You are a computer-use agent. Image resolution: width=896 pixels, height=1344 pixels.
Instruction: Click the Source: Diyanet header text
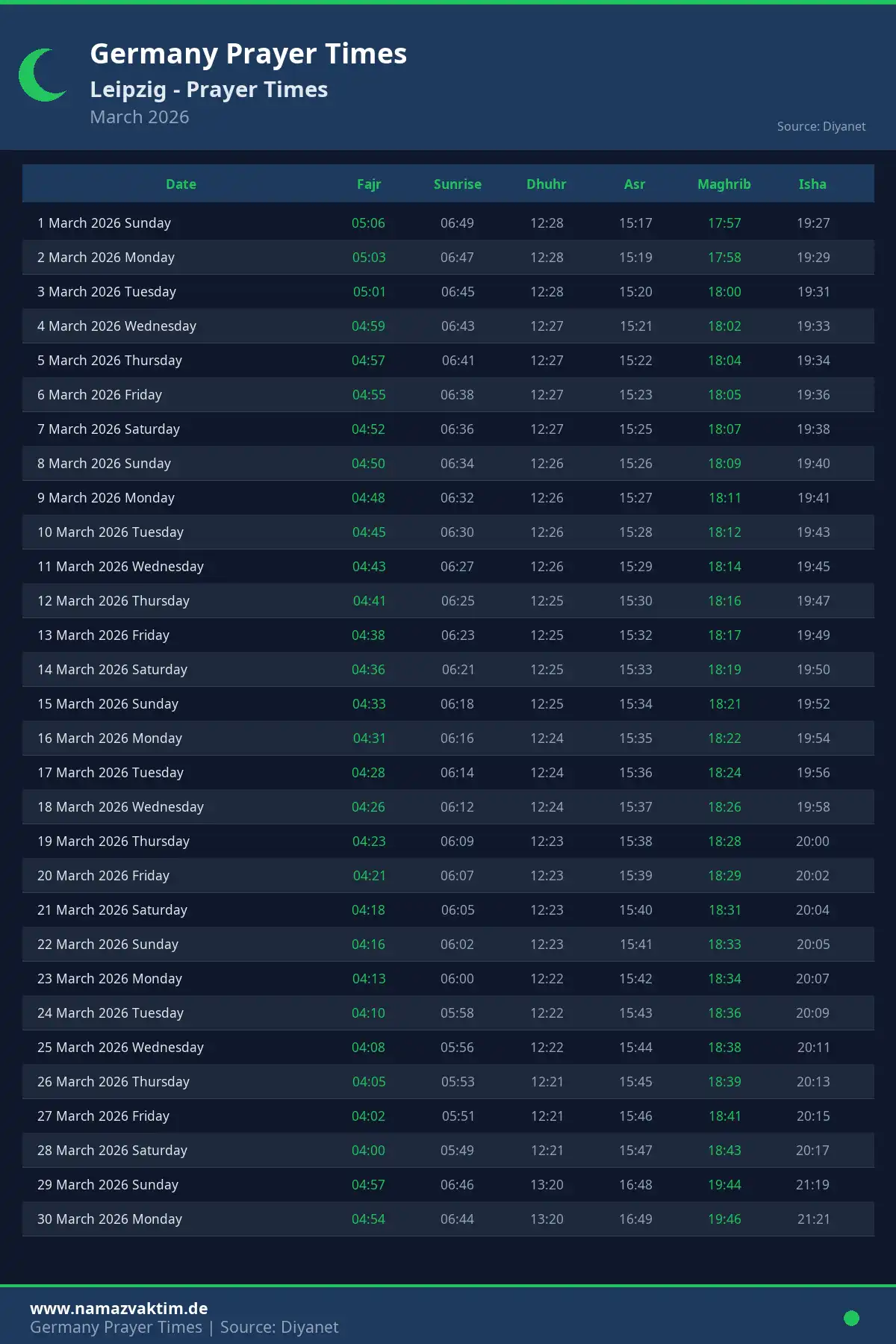821,126
